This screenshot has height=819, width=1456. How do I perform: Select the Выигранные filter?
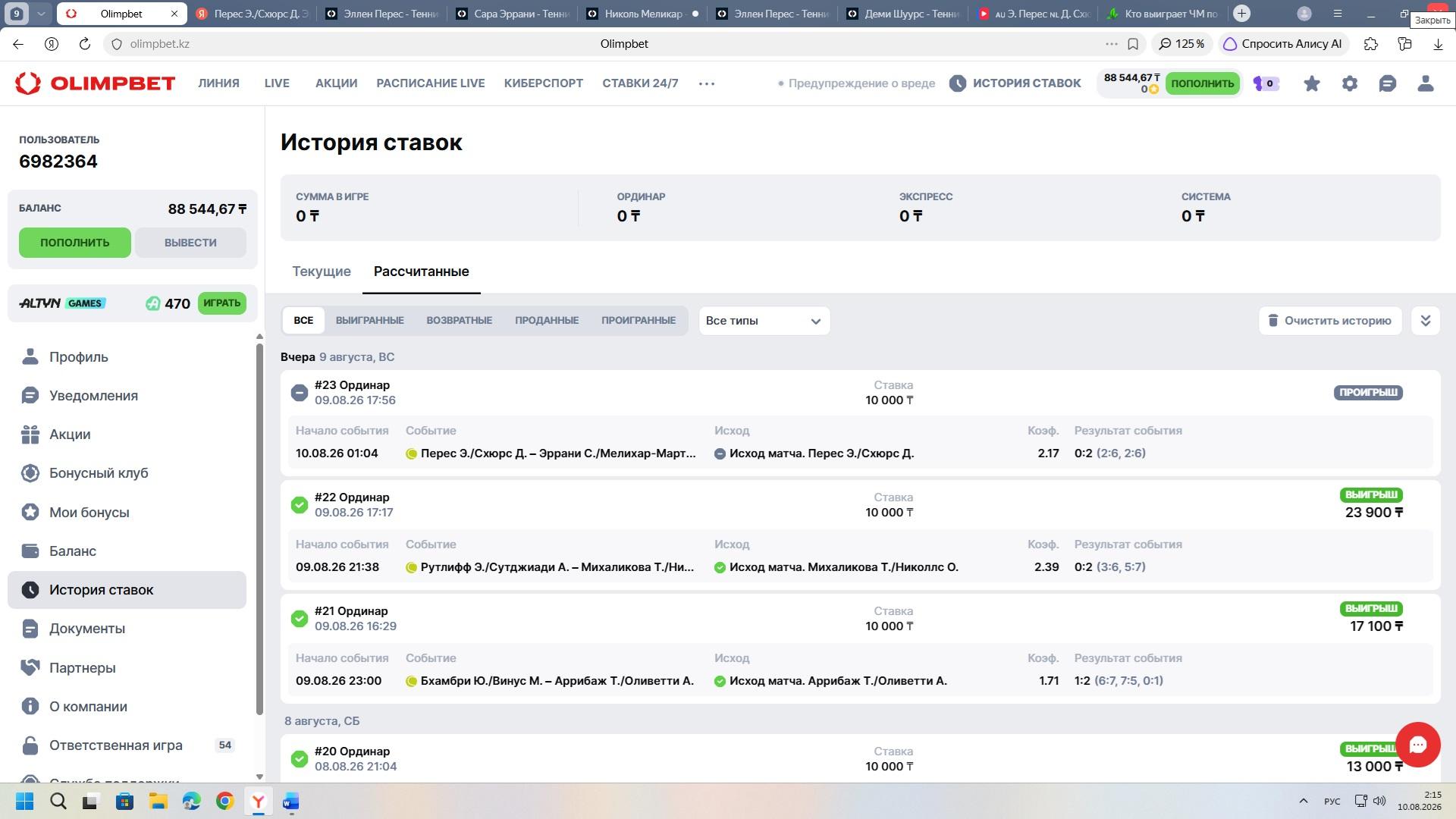click(369, 321)
